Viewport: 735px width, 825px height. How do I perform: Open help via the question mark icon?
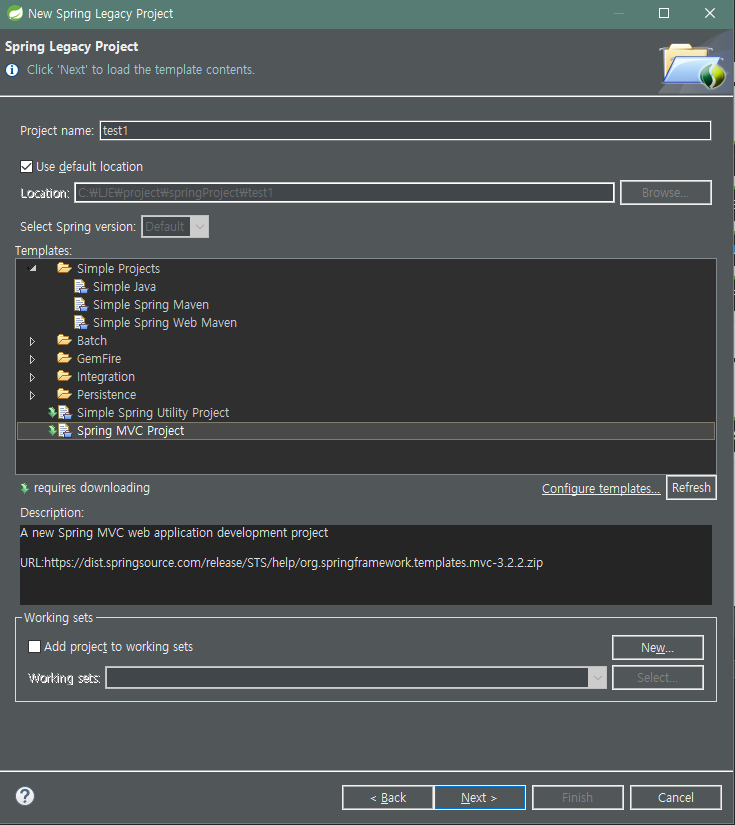click(x=25, y=796)
